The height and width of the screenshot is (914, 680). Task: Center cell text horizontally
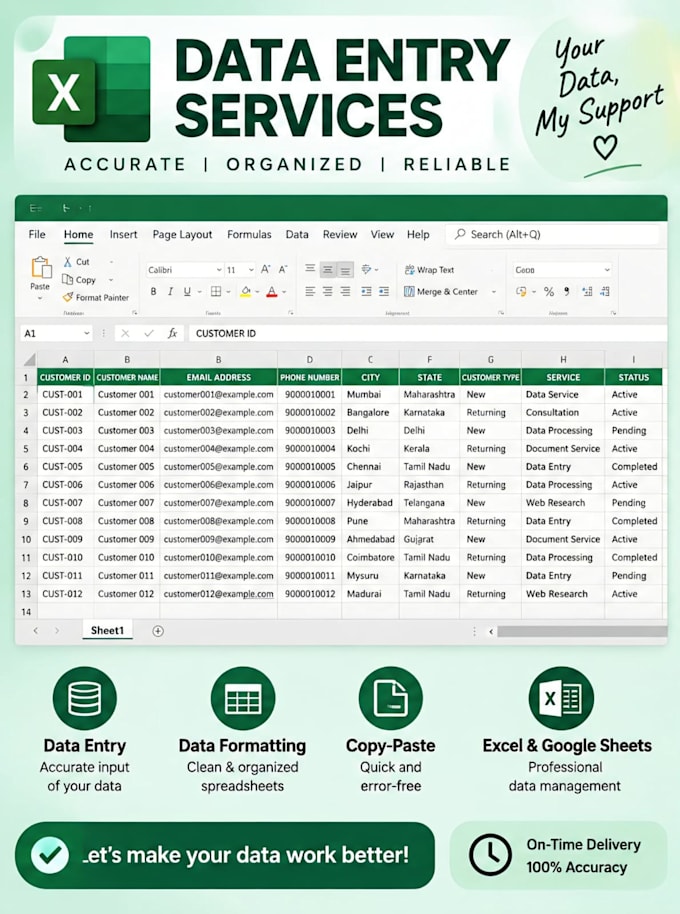tap(328, 291)
